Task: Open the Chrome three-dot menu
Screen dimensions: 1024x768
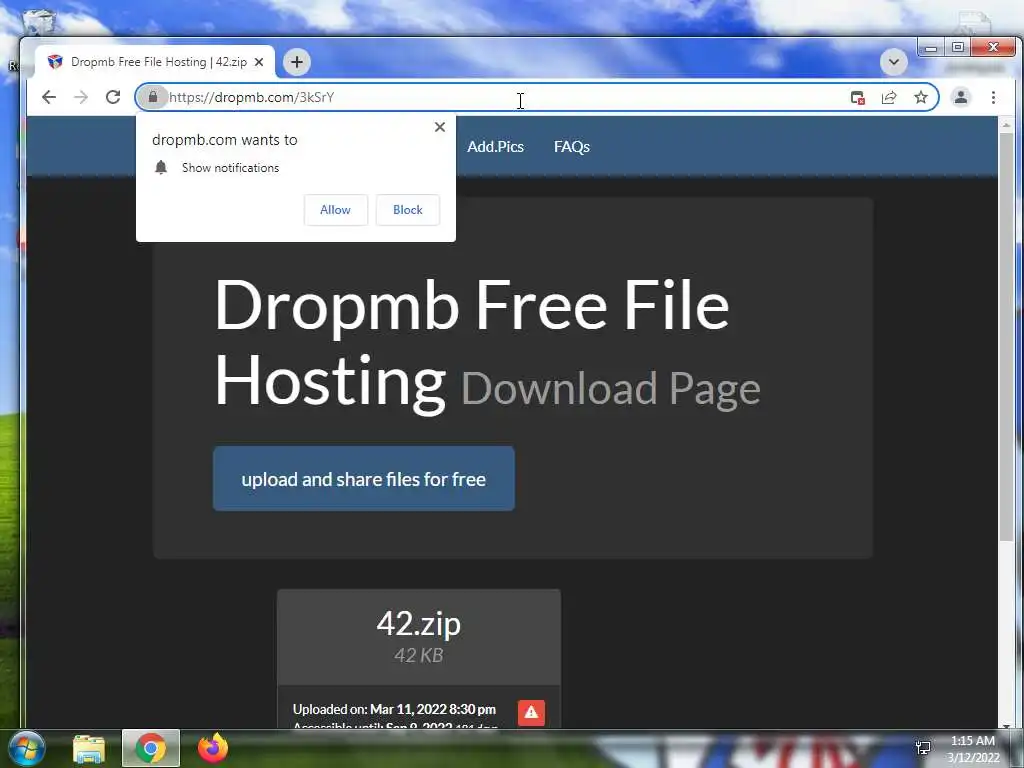Action: pos(993,97)
